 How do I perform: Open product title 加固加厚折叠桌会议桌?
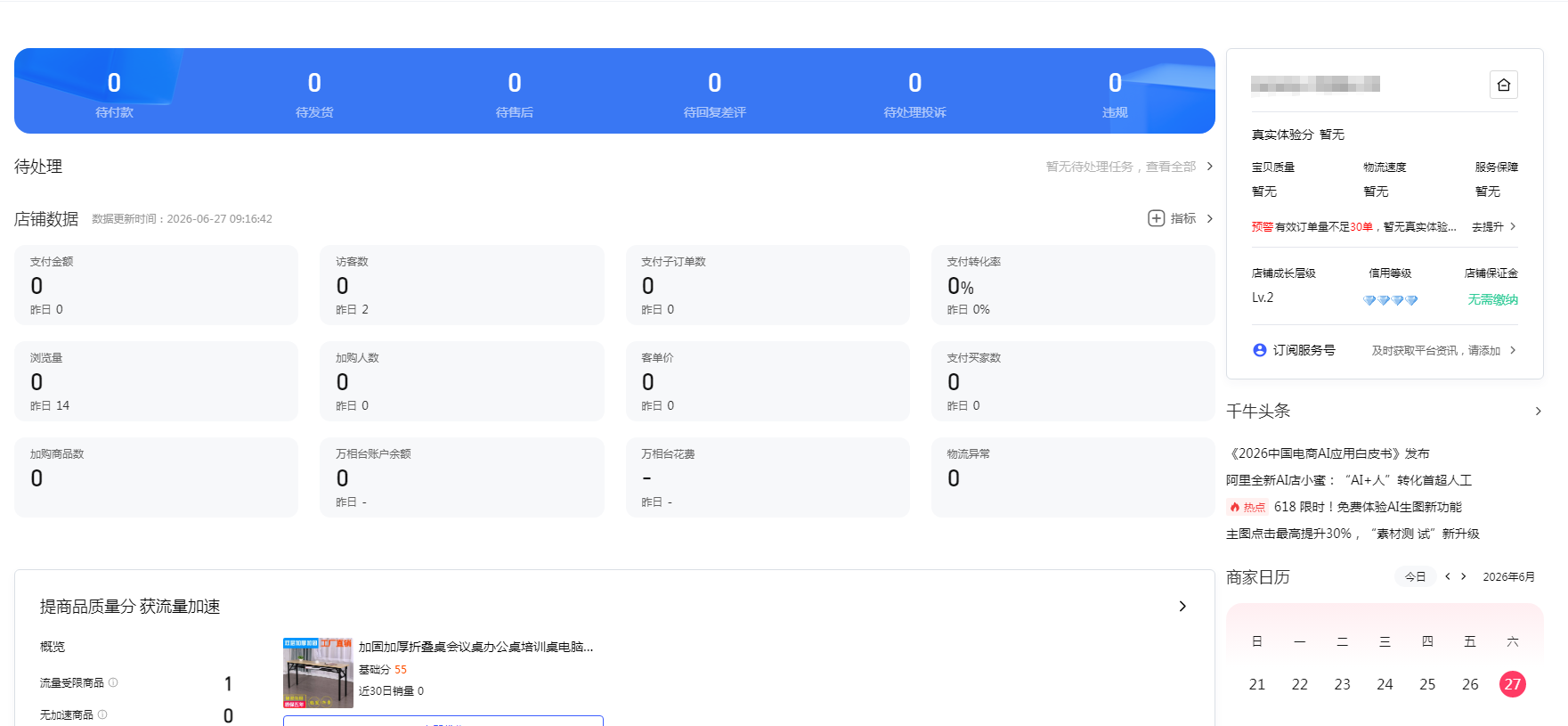click(x=475, y=647)
